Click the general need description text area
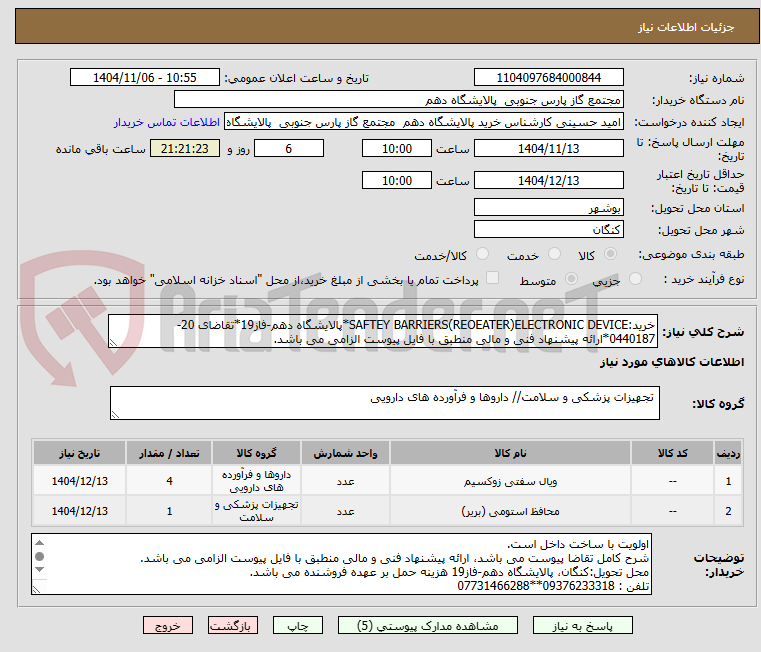Image resolution: width=761 pixels, height=652 pixels. click(383, 332)
